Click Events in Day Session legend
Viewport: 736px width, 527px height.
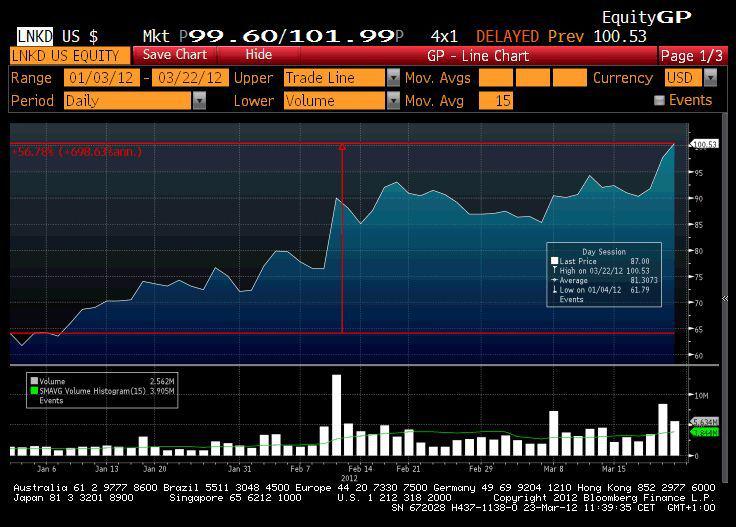pyautogui.click(x=571, y=299)
